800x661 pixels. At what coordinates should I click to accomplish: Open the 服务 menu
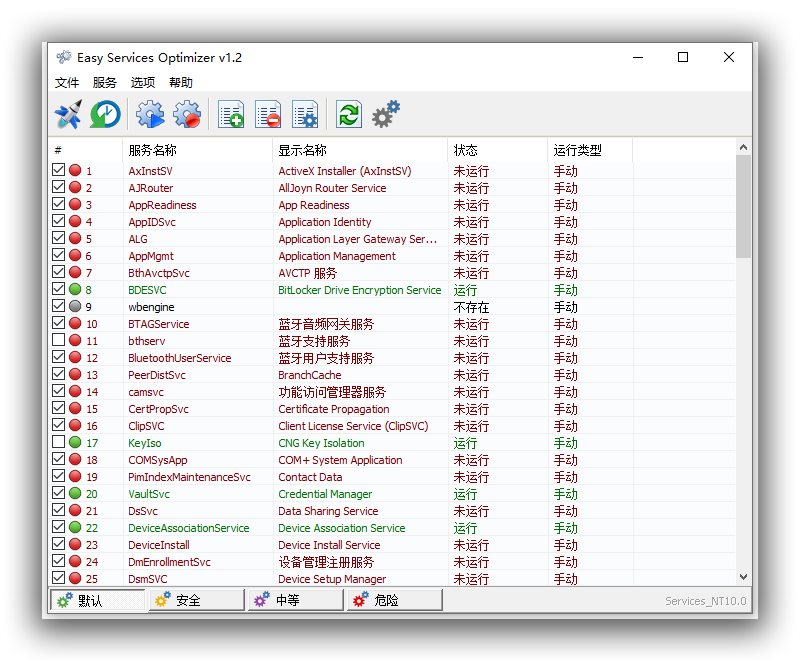[x=105, y=82]
